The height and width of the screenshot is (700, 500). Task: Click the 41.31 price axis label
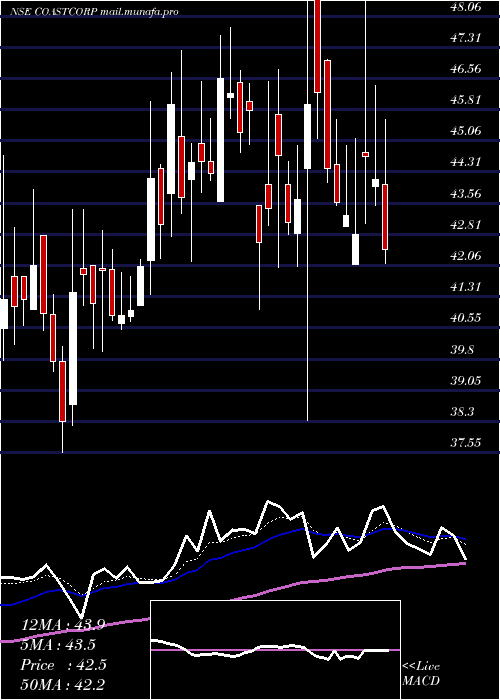(x=466, y=287)
